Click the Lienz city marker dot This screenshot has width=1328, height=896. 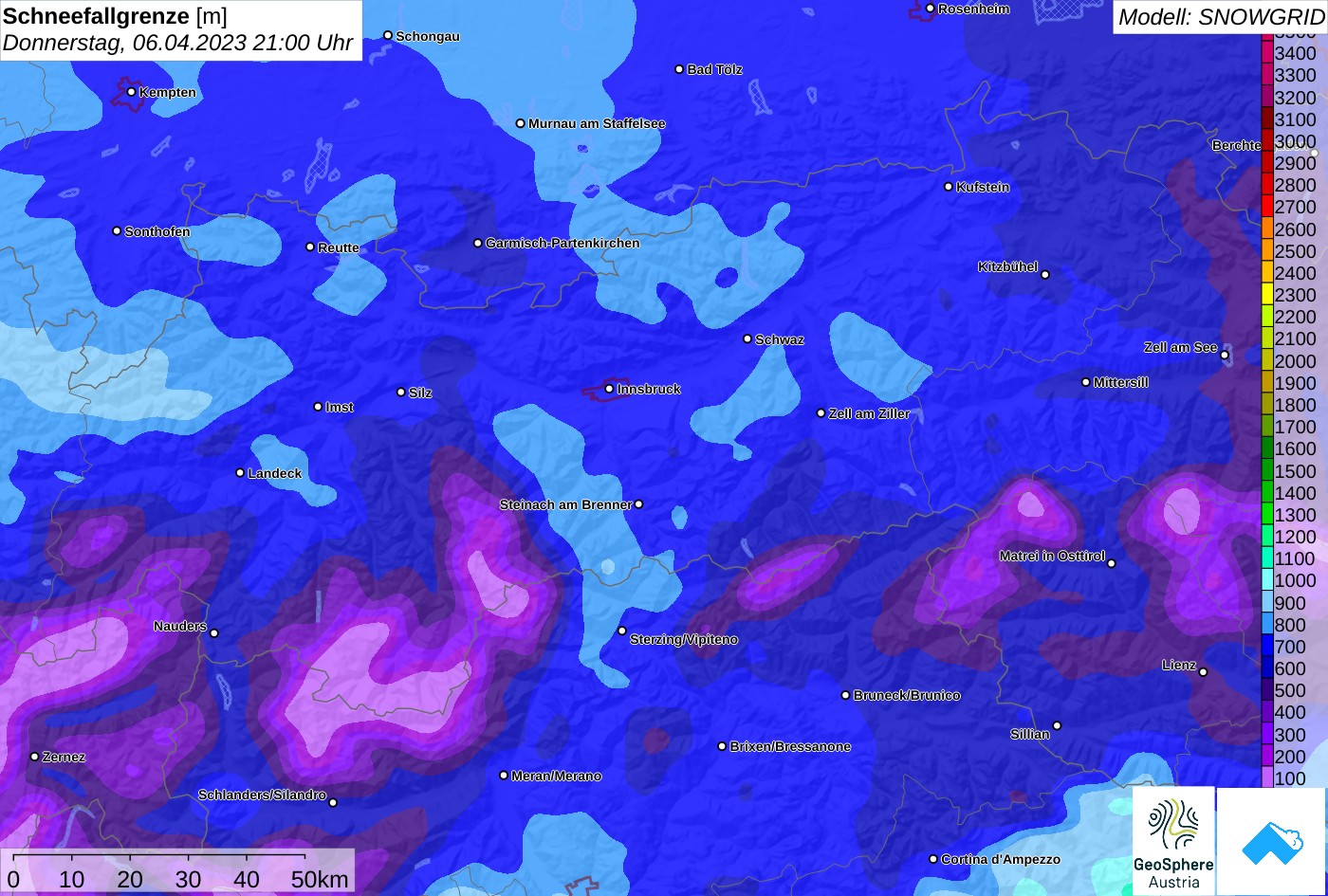coord(1203,672)
